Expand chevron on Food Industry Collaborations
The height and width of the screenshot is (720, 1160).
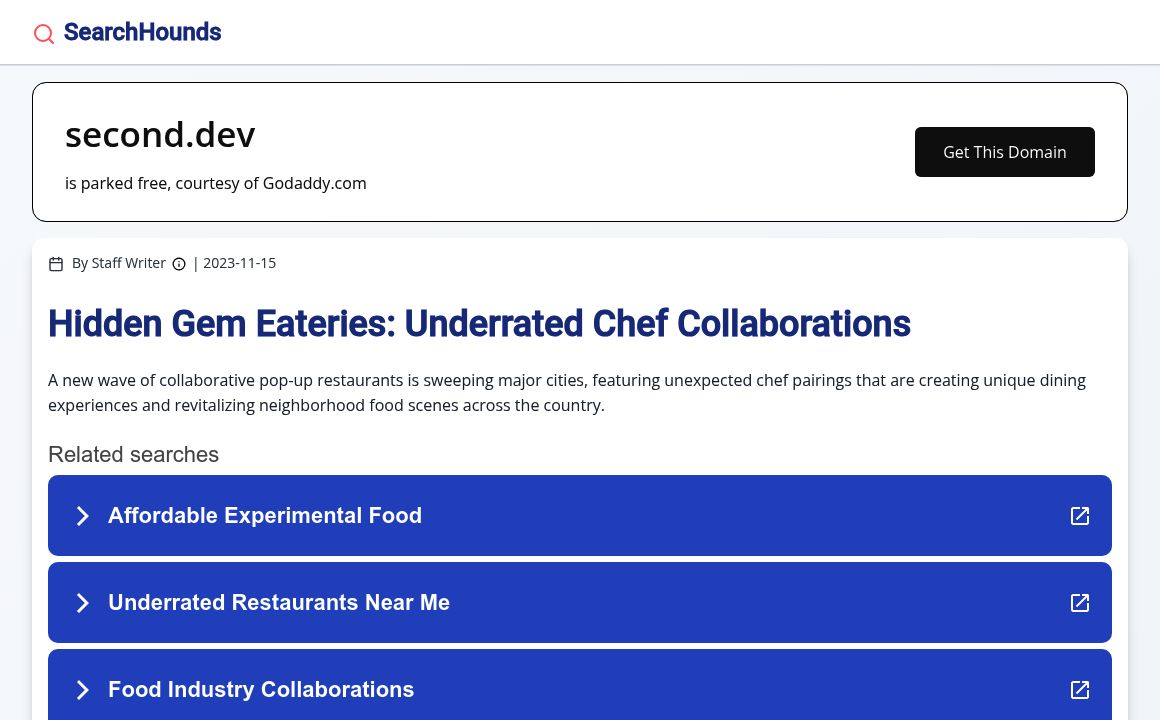[83, 690]
